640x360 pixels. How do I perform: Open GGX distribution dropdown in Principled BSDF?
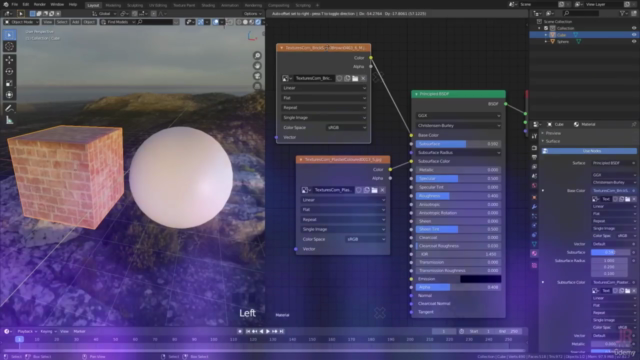tap(458, 116)
